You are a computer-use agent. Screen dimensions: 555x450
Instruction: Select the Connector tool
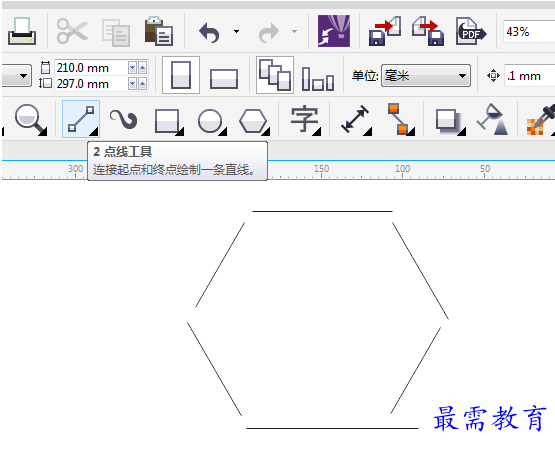[400, 119]
